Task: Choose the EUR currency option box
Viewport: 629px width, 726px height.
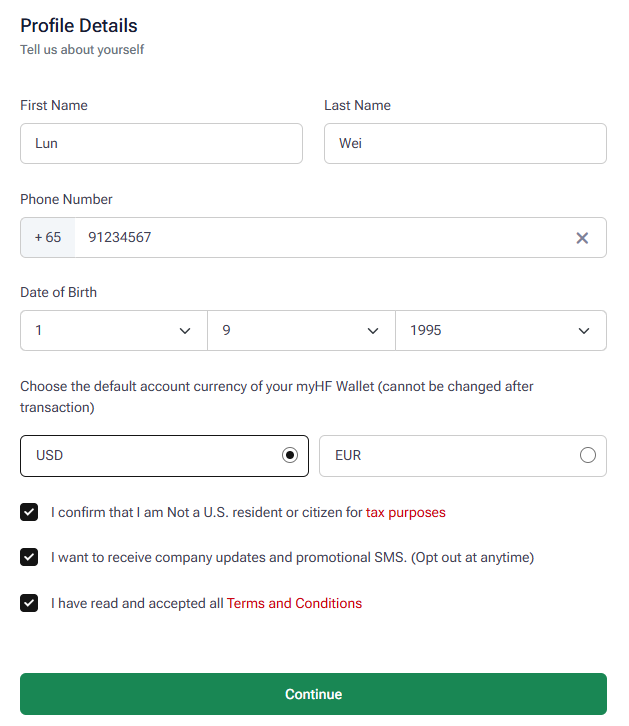Action: [463, 456]
